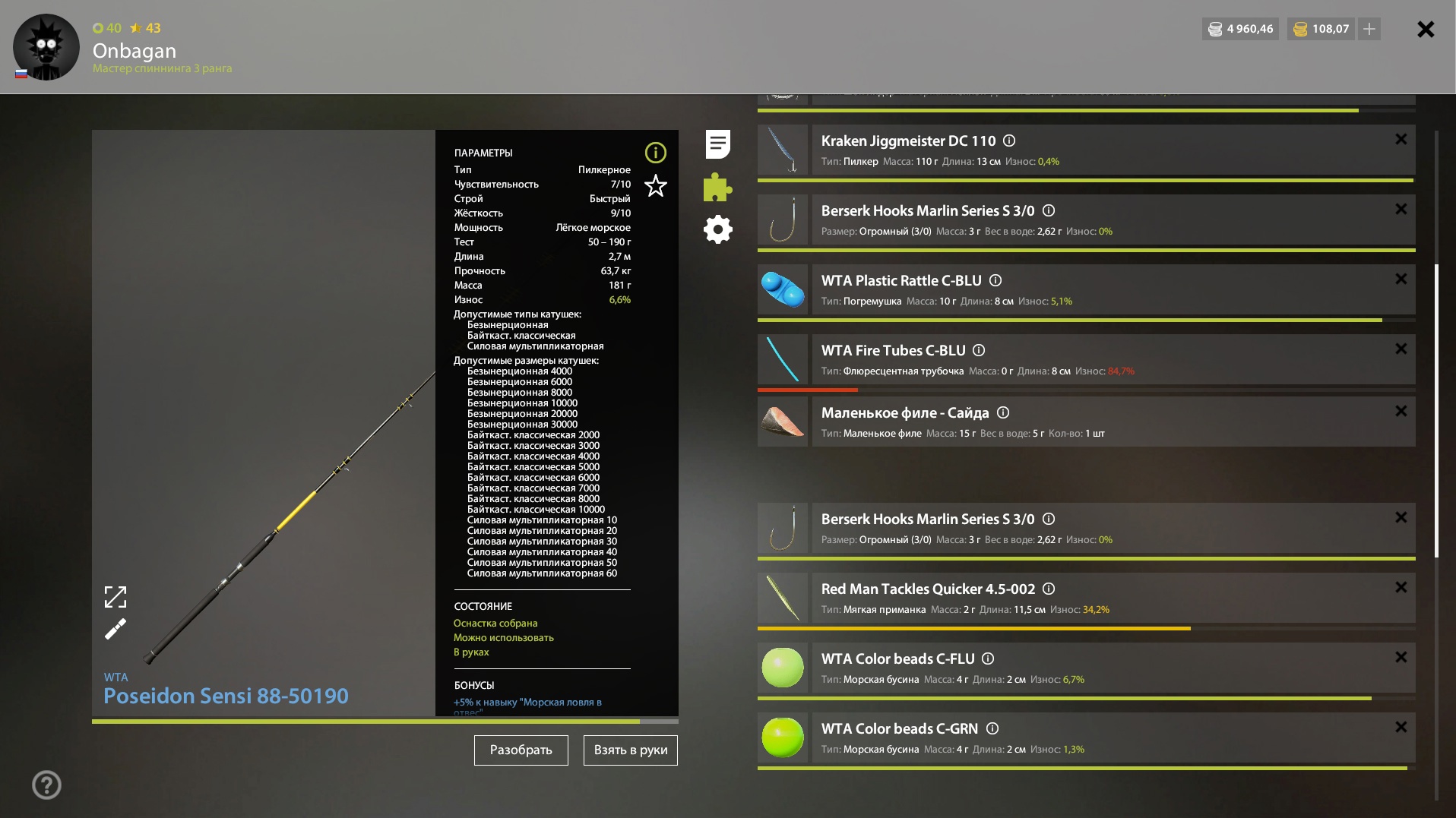Show info for WTA Color beads C-GRN
This screenshot has width=1456, height=818.
992,728
